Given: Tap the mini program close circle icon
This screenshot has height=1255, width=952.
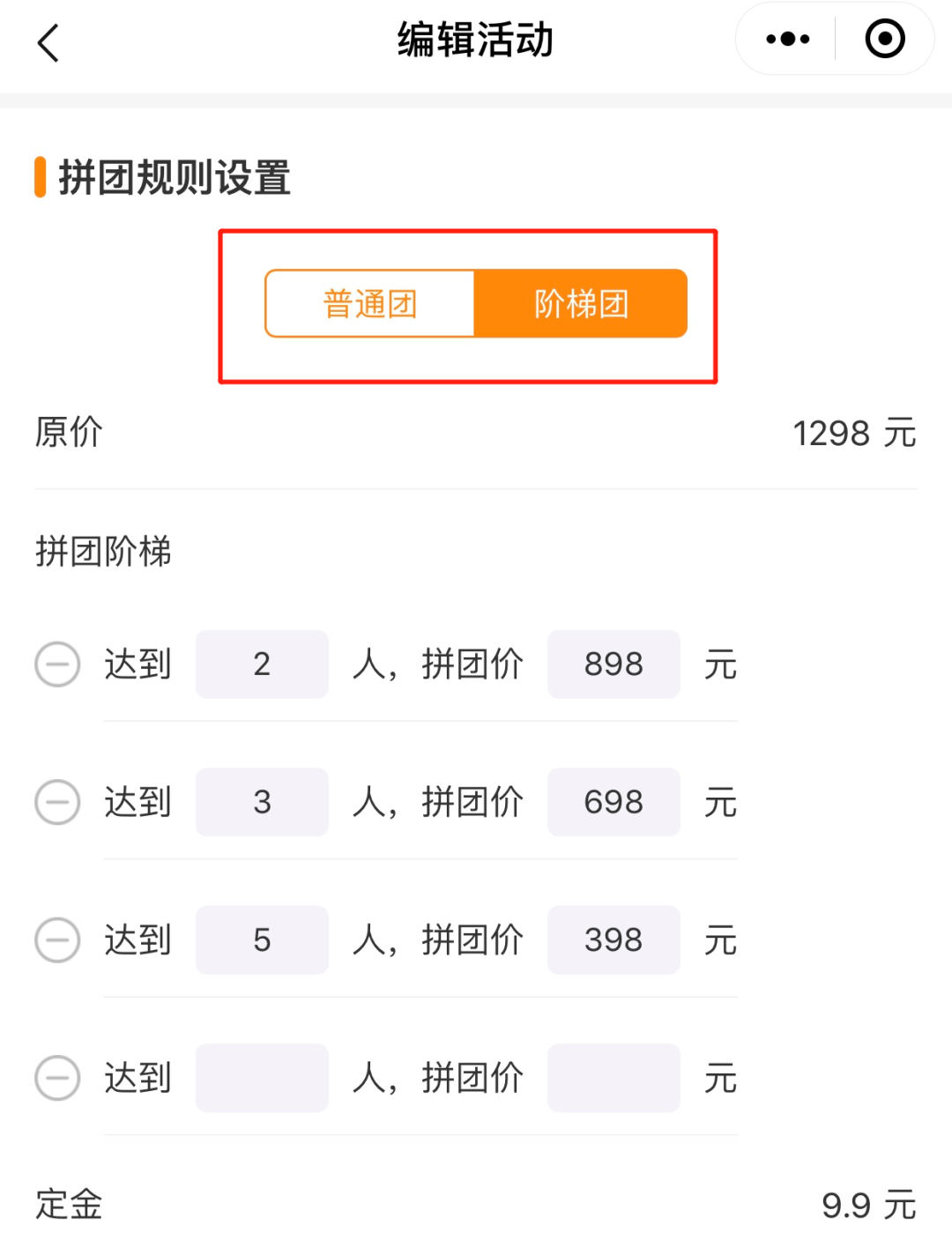Looking at the screenshot, I should coord(884,40).
